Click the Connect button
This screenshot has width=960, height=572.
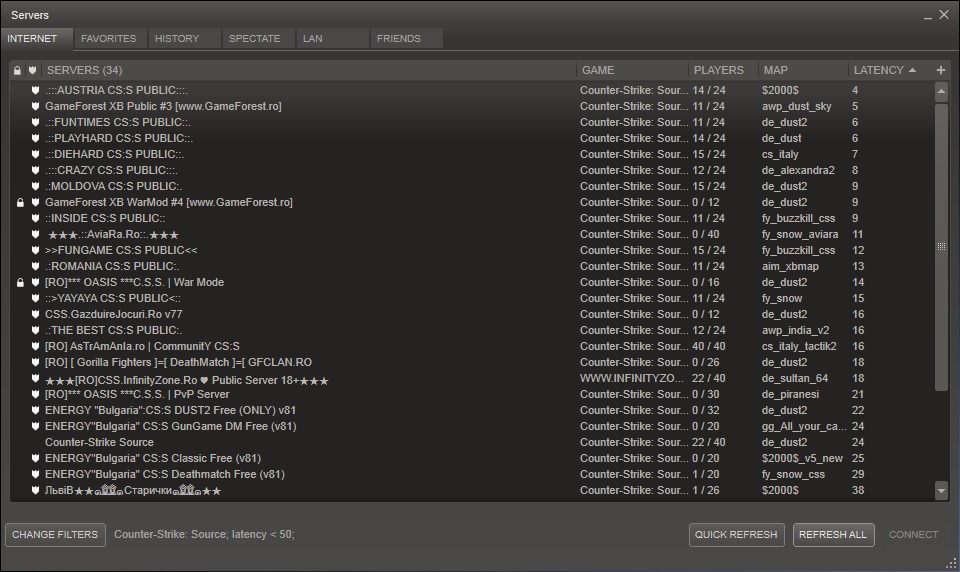point(913,535)
